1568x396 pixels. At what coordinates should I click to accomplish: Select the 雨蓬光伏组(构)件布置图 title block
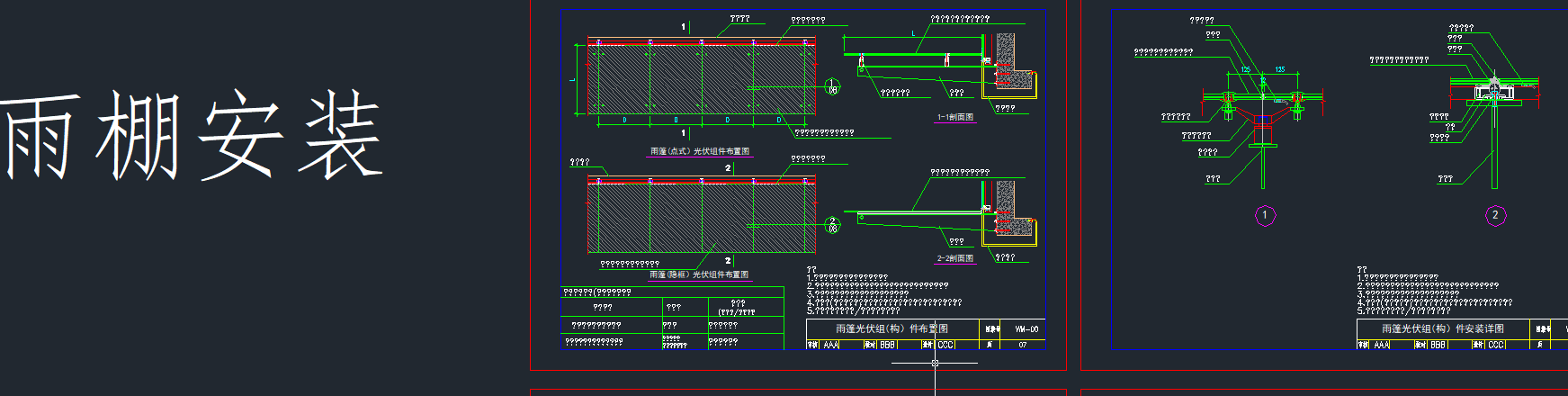891,328
